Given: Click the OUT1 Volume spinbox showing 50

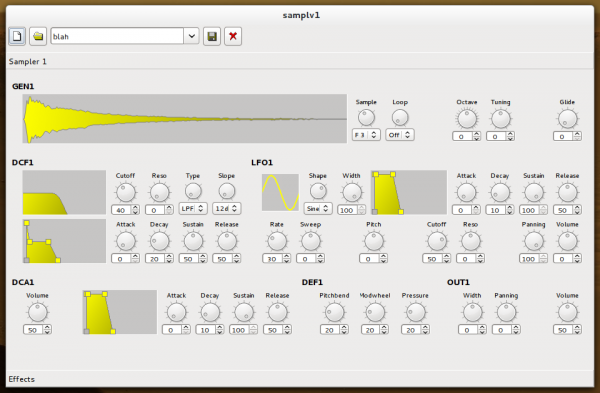Looking at the screenshot, I should click(x=567, y=329).
